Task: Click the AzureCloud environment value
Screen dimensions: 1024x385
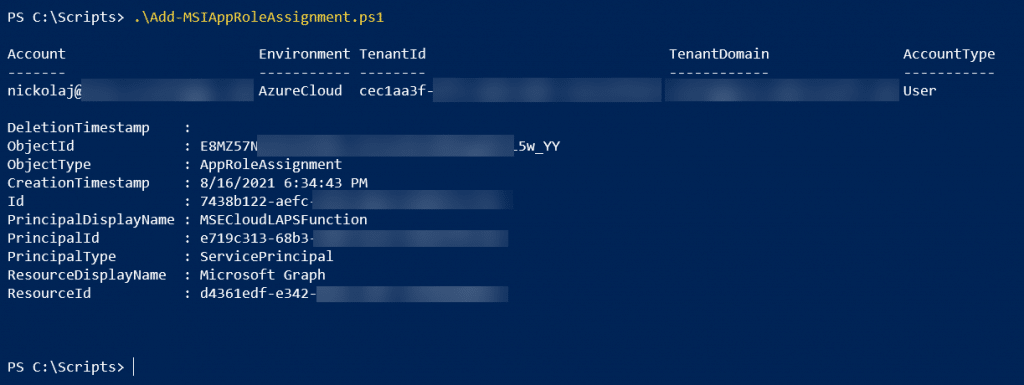Action: [x=300, y=91]
